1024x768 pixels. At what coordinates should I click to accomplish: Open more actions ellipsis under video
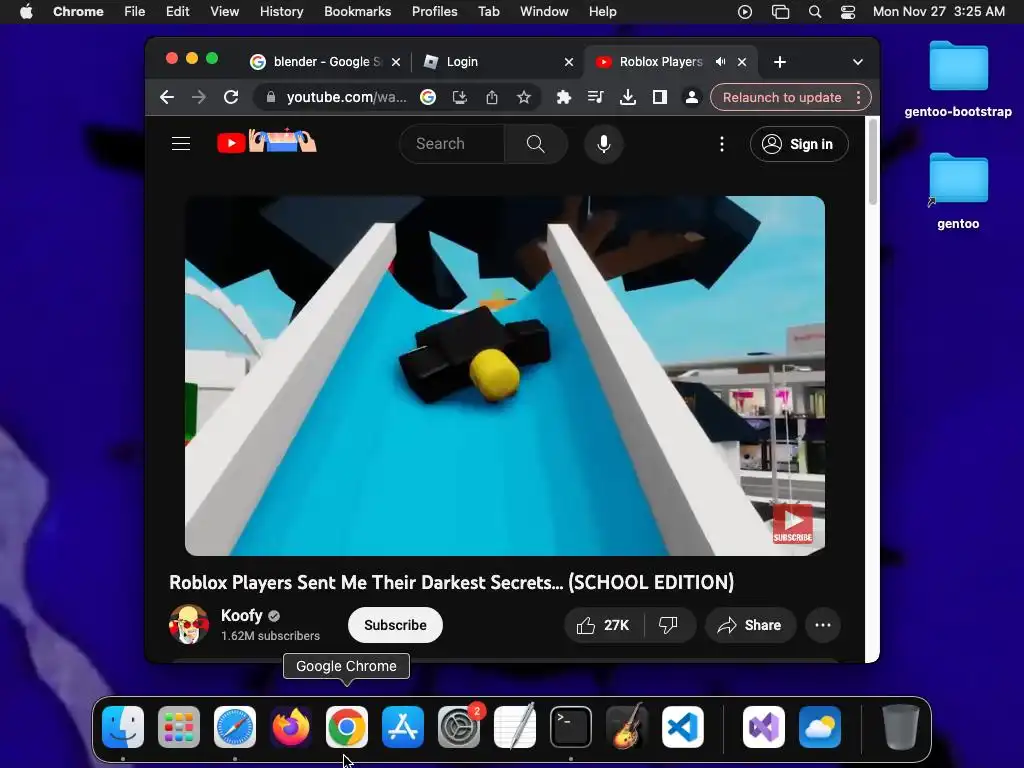(822, 625)
